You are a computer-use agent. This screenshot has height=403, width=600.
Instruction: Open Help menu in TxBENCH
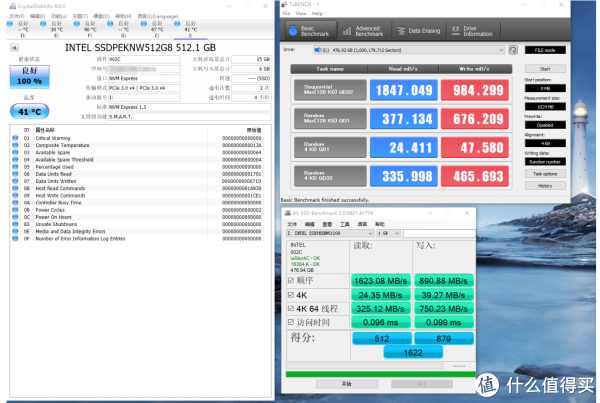(317, 13)
